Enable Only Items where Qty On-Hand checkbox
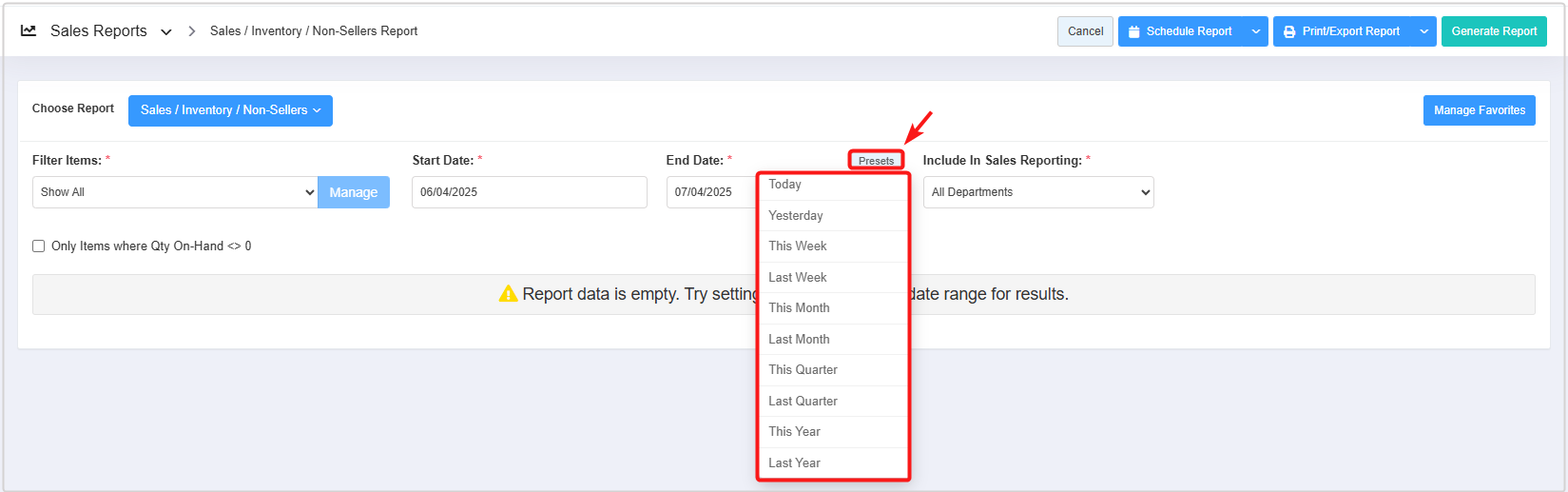This screenshot has height=492, width=1568. pyautogui.click(x=39, y=246)
